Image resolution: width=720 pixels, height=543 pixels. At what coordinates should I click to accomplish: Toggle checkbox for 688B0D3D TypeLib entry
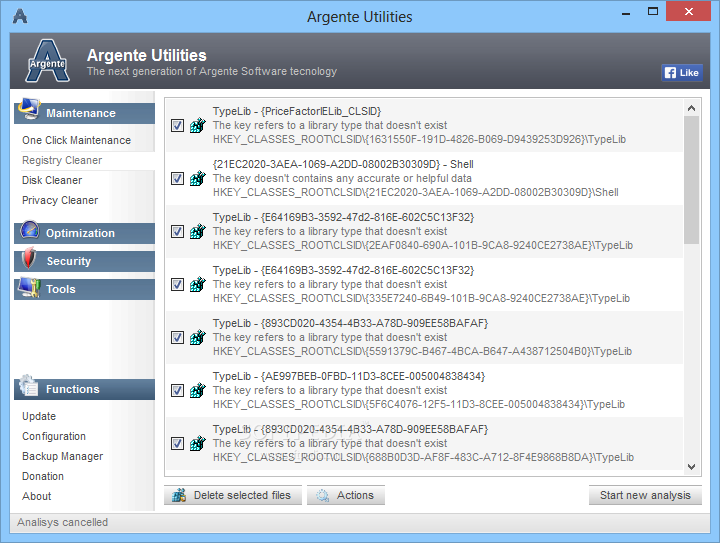click(x=177, y=443)
